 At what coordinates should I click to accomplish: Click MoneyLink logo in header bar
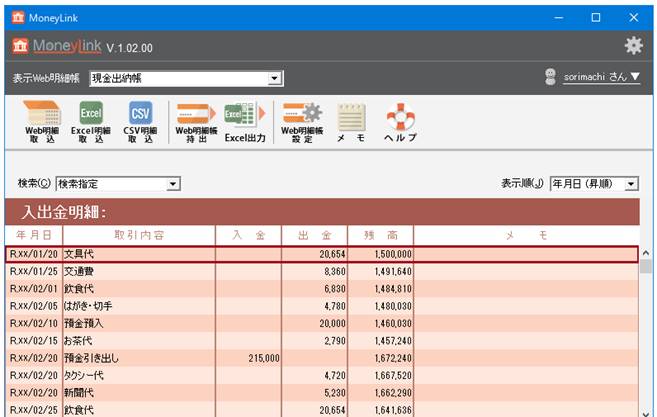pos(57,46)
